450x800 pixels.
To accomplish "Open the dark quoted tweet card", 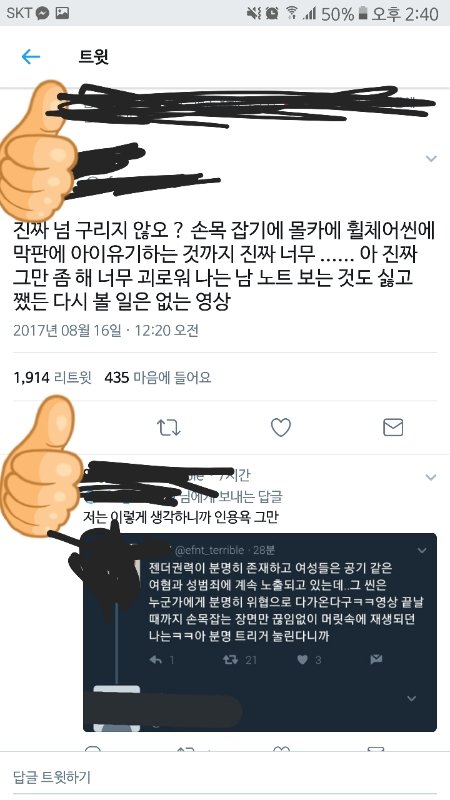I will (260, 632).
